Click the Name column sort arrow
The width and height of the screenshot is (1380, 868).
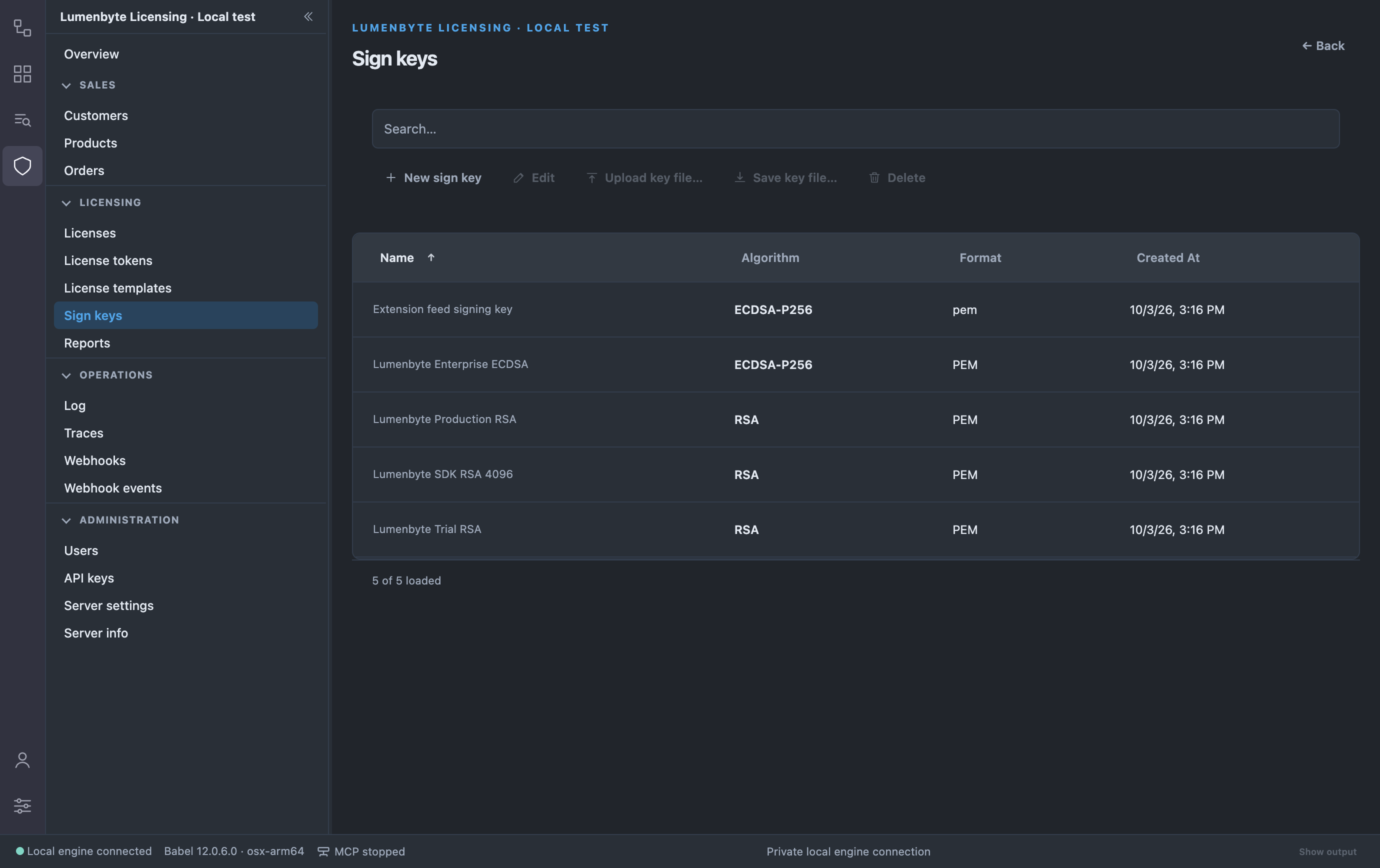431,258
